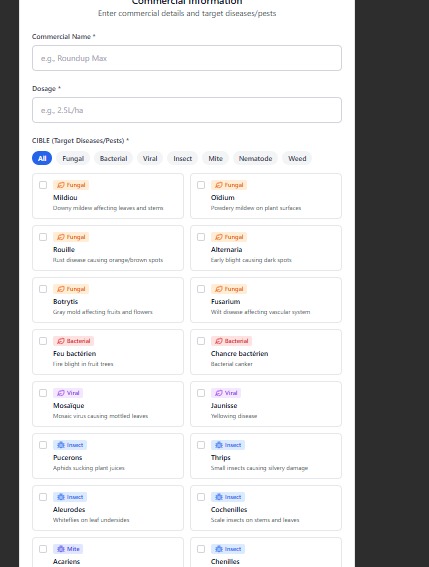Click the Insect bug icon on Cochenilles card
This screenshot has height=567, width=429.
point(219,497)
